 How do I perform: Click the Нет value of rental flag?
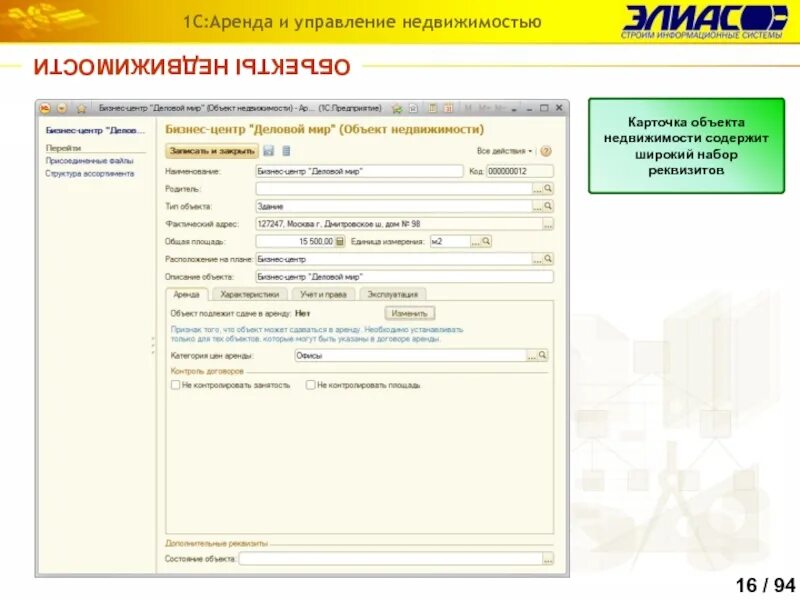pyautogui.click(x=303, y=313)
